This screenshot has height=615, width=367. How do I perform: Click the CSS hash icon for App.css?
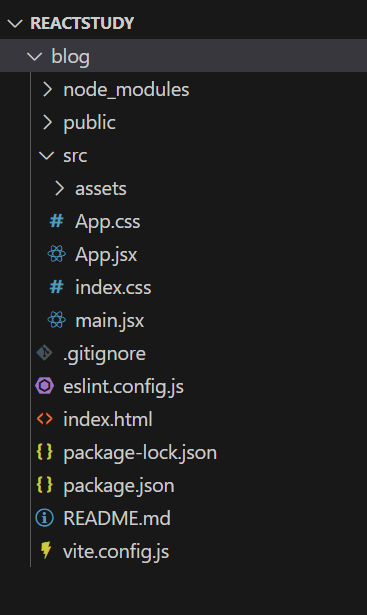coord(56,221)
